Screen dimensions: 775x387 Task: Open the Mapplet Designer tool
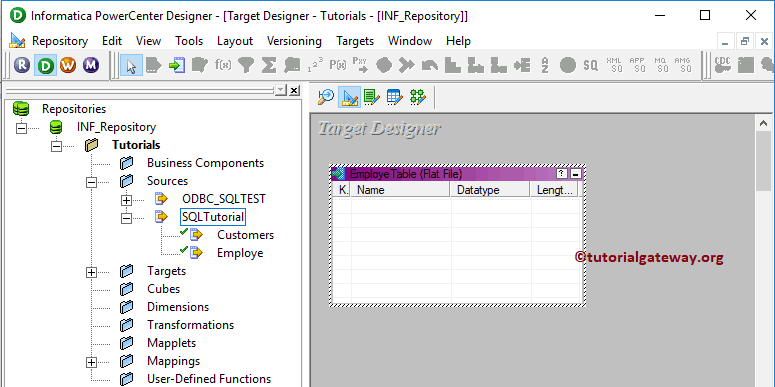coord(394,97)
